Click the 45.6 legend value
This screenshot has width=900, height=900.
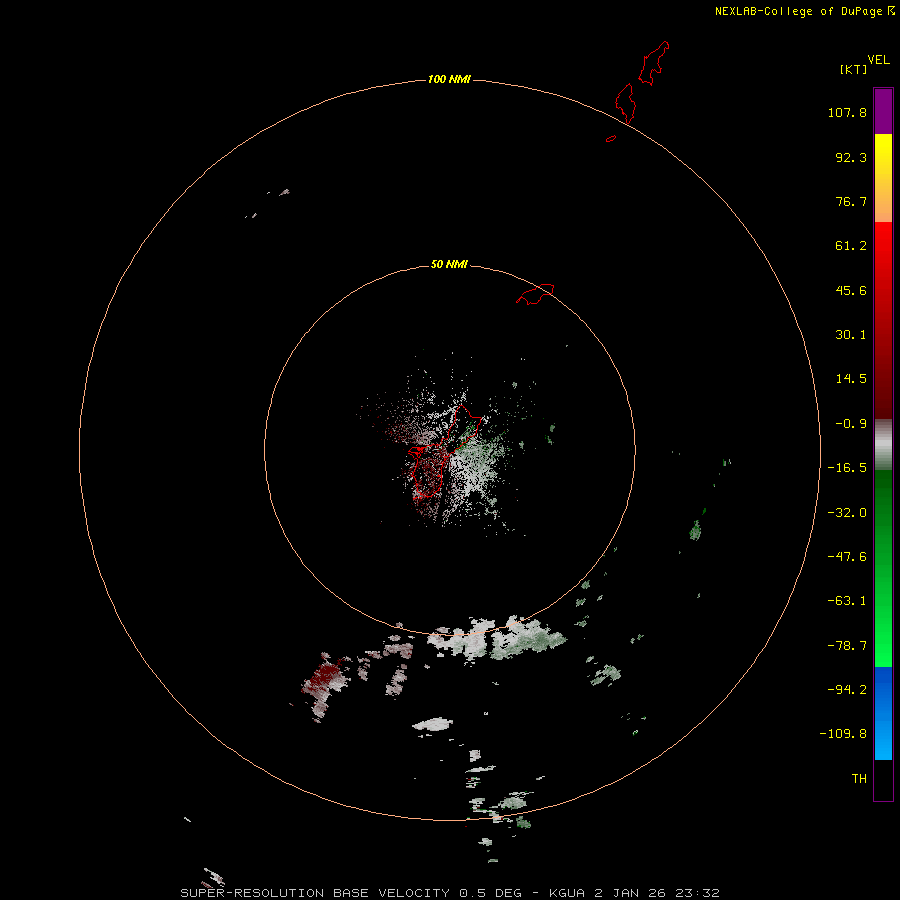tap(851, 290)
